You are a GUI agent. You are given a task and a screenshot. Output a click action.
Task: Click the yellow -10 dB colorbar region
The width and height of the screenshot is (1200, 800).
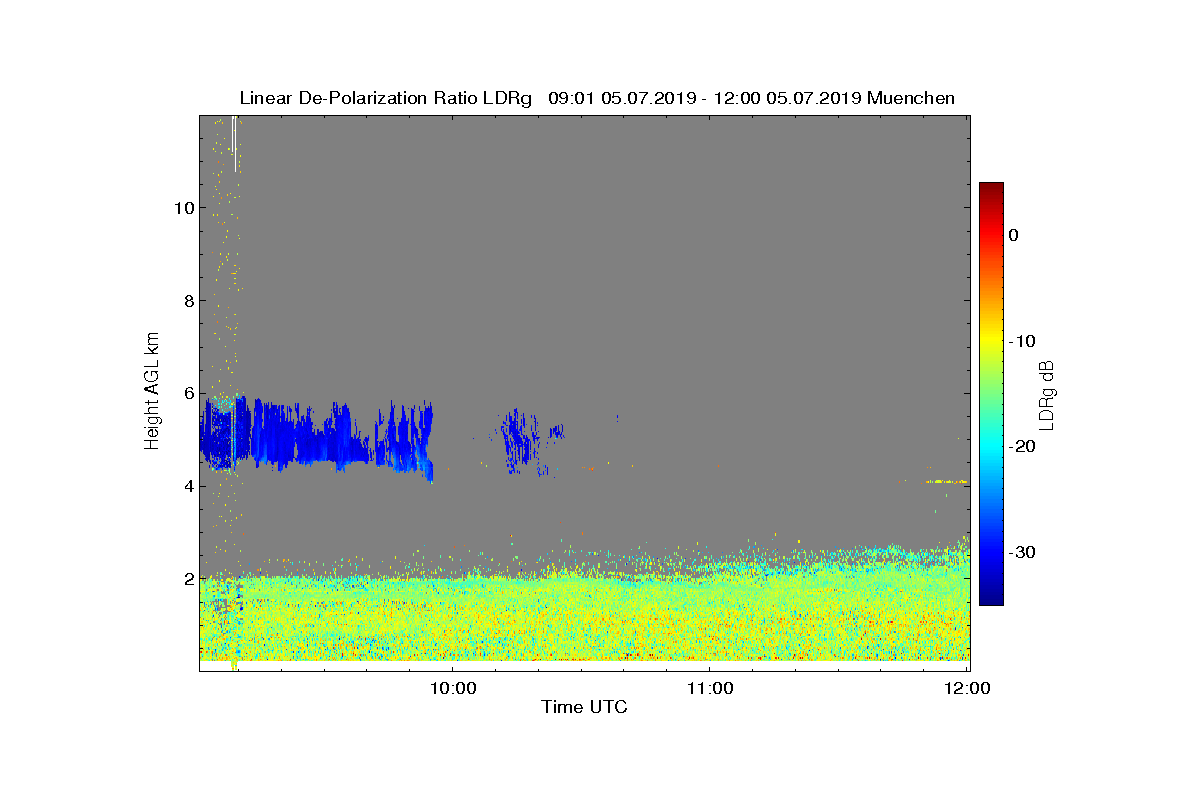tap(991, 341)
